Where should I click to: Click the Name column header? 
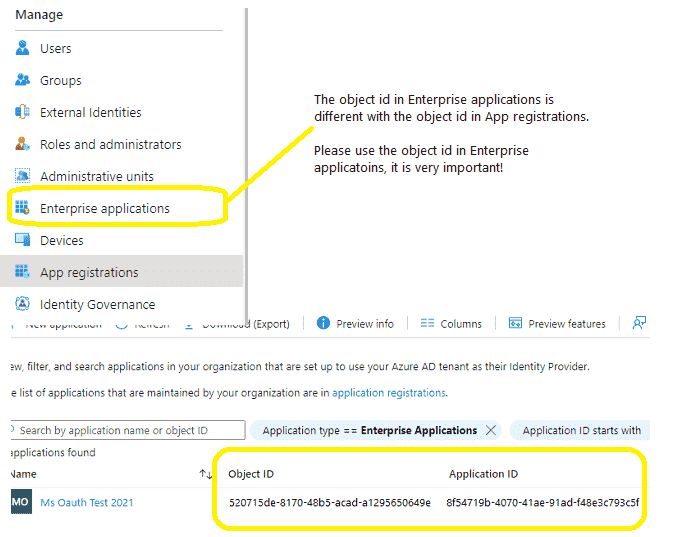[23, 474]
